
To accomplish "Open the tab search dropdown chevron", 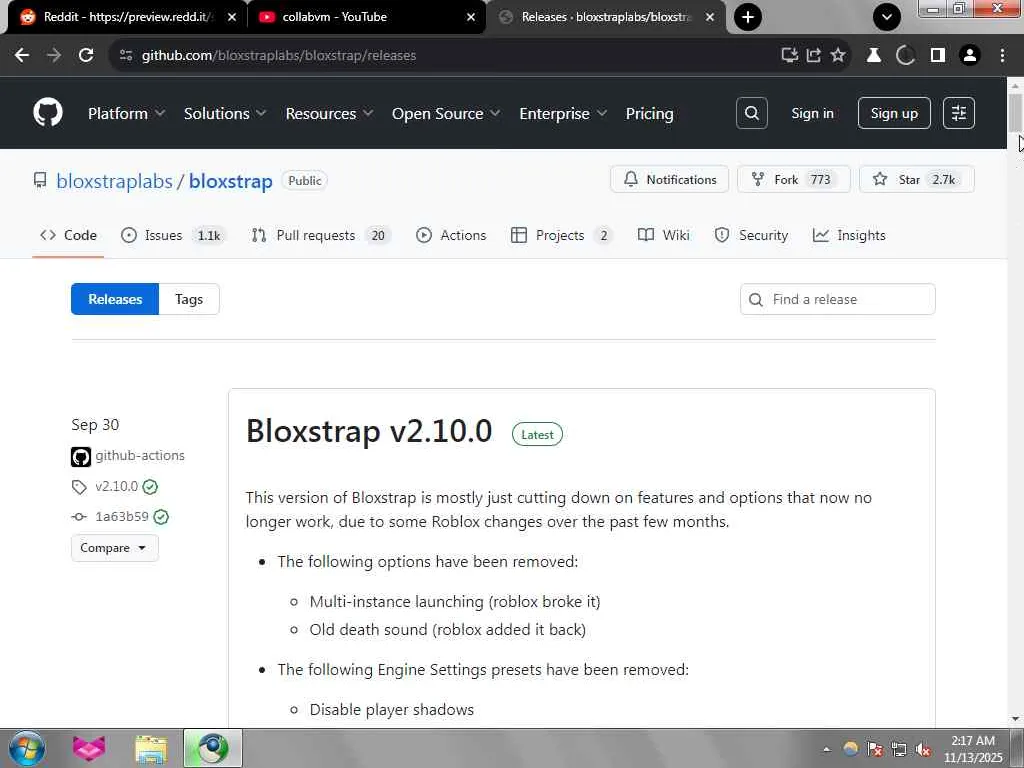I will (x=887, y=17).
